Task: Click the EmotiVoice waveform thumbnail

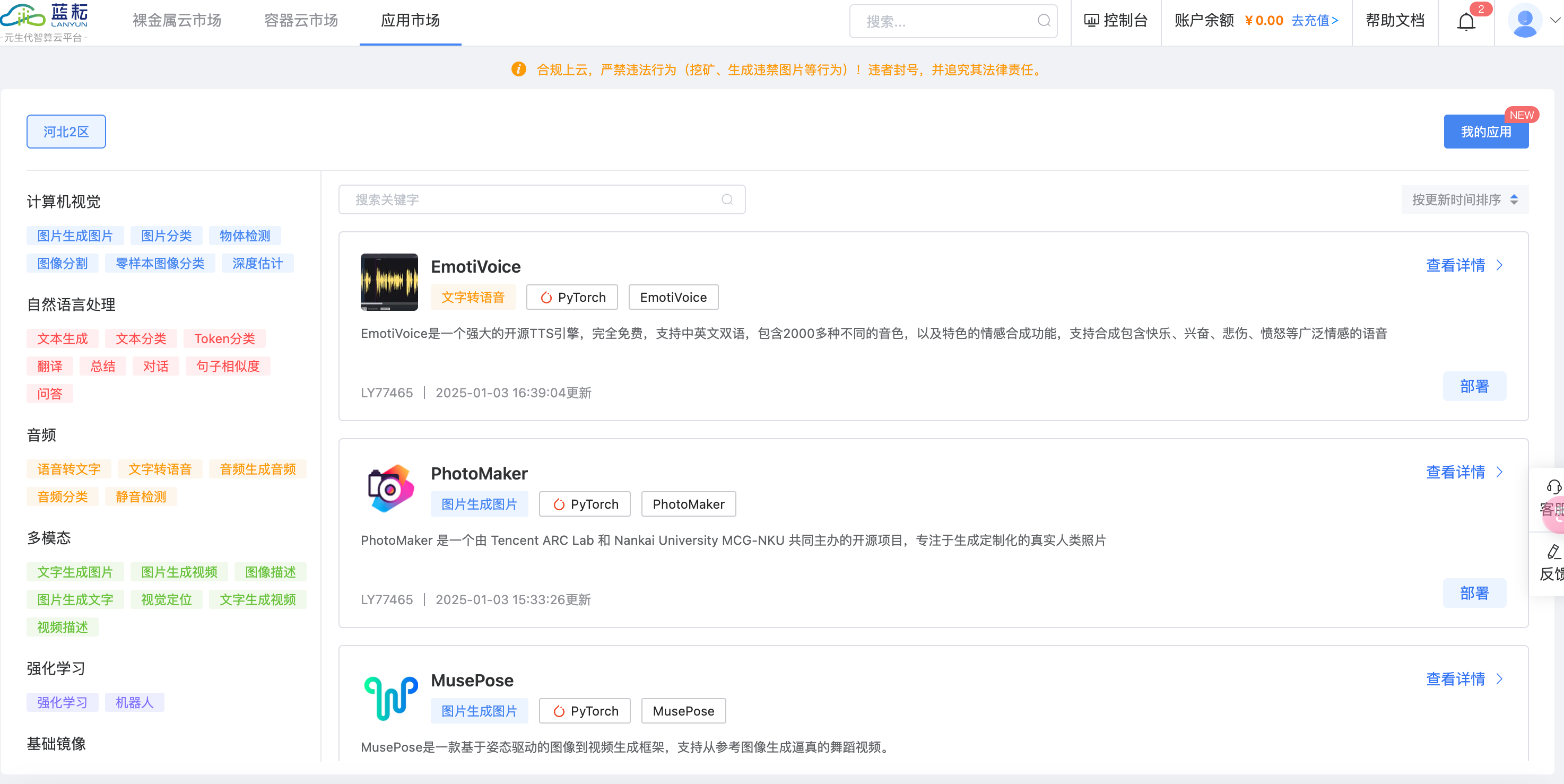Action: click(388, 282)
